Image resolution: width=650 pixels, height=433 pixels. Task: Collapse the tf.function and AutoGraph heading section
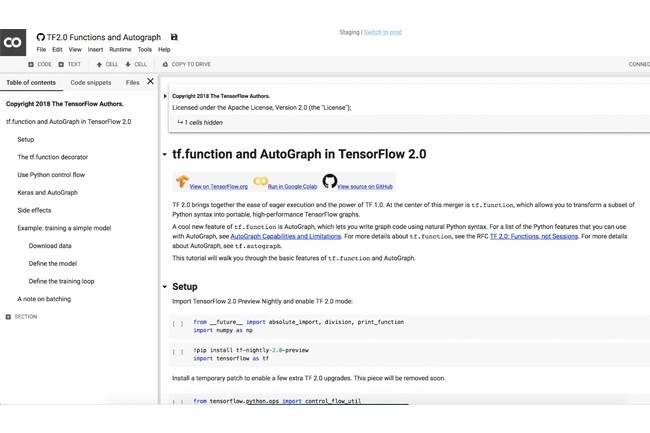pos(165,154)
